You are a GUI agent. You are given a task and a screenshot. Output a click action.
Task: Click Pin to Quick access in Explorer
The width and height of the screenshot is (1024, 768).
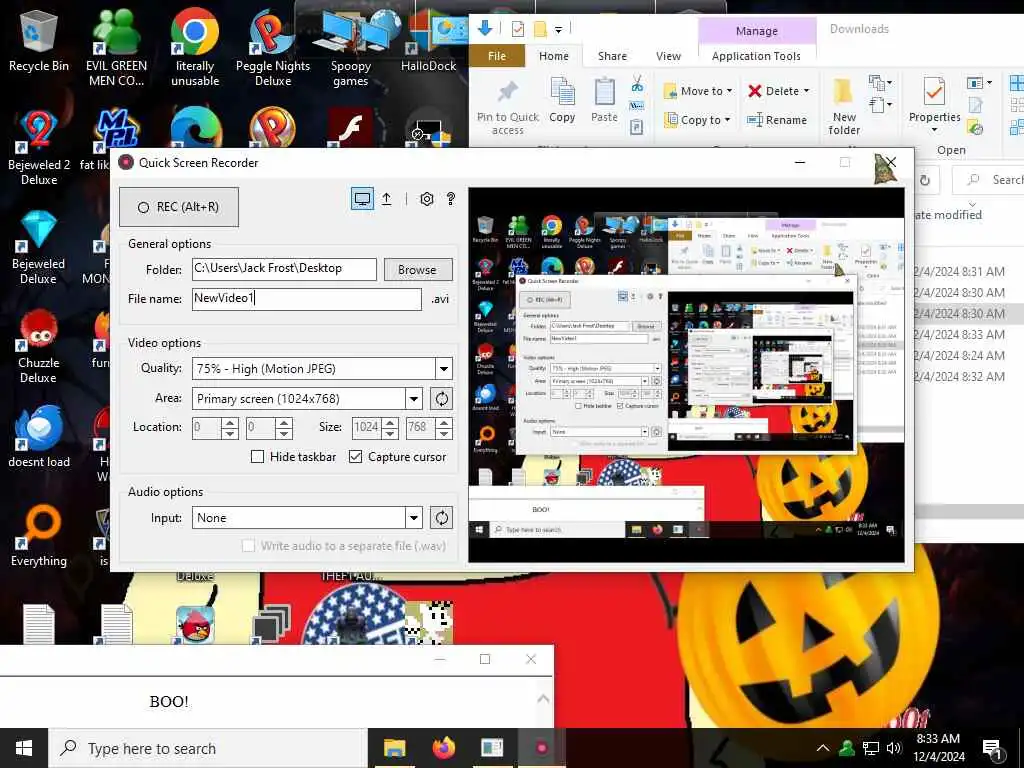pyautogui.click(x=507, y=107)
